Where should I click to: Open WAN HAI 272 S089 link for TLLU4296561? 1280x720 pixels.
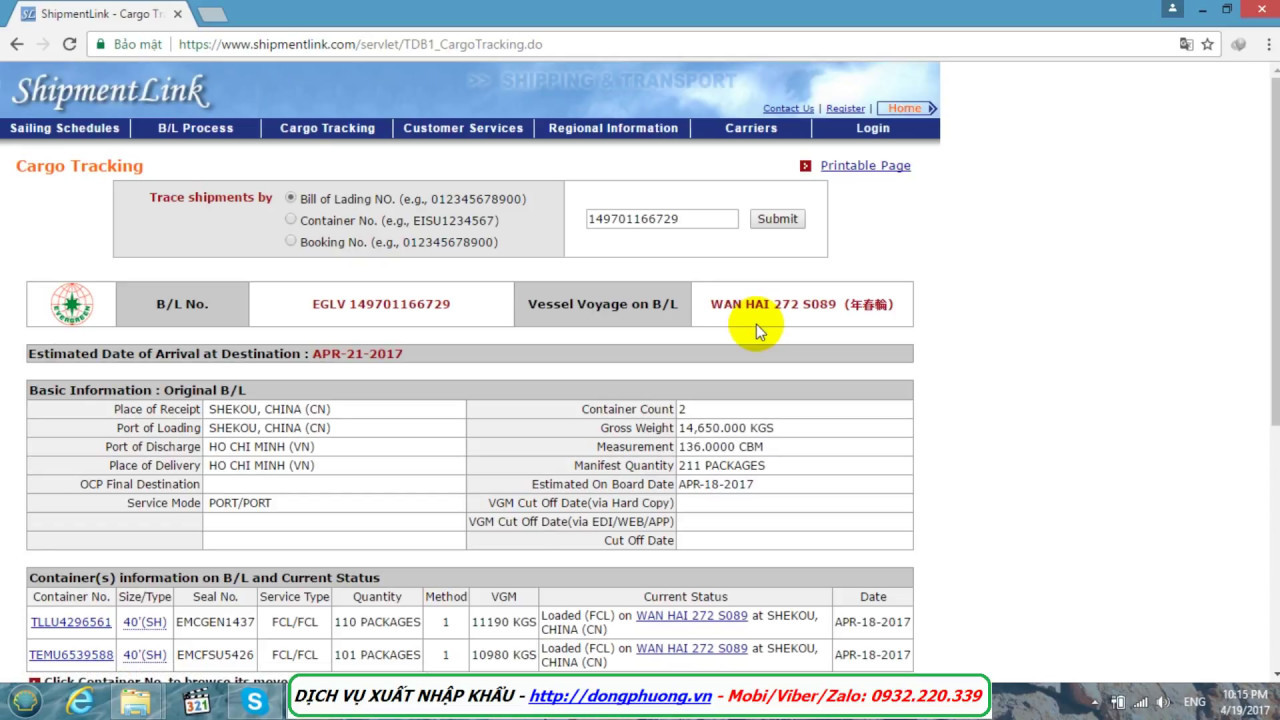coord(692,615)
